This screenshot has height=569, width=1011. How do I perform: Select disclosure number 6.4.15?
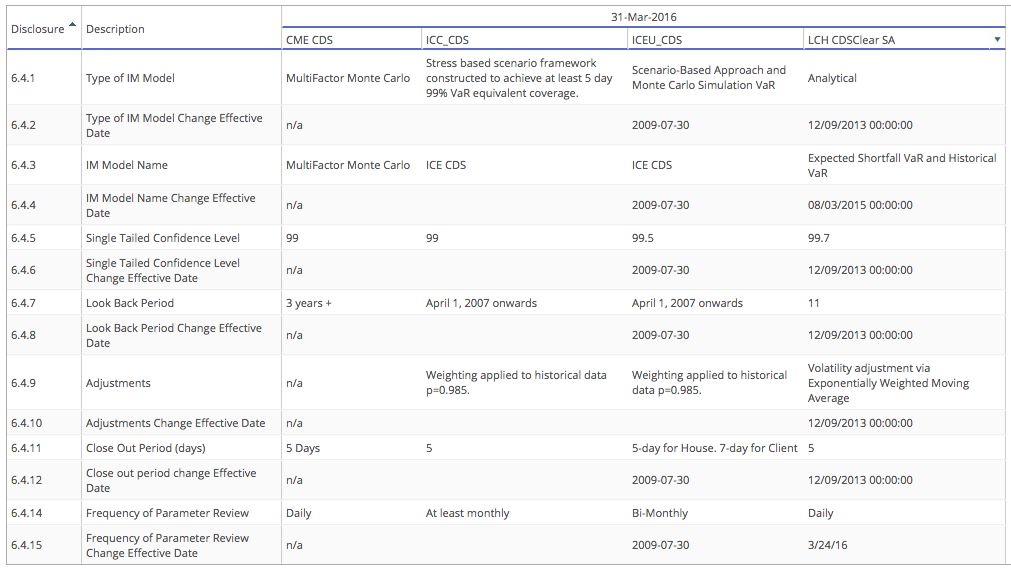point(26,546)
